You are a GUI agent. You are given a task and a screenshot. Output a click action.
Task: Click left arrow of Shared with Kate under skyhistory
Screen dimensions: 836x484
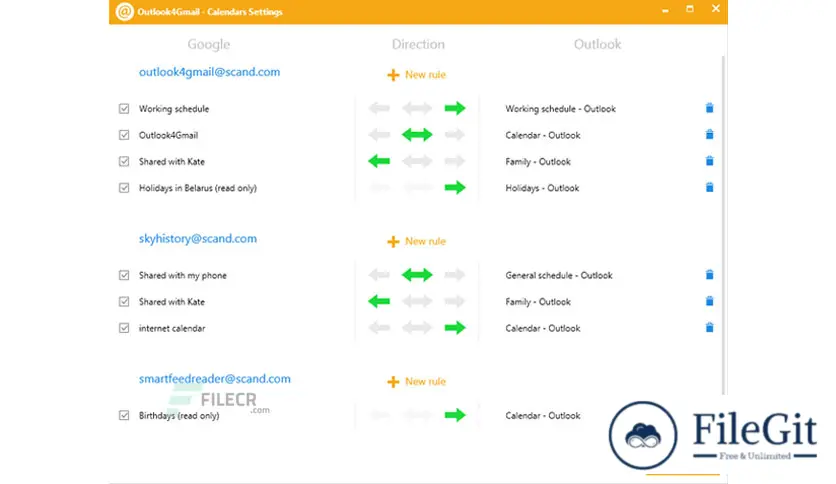379,302
